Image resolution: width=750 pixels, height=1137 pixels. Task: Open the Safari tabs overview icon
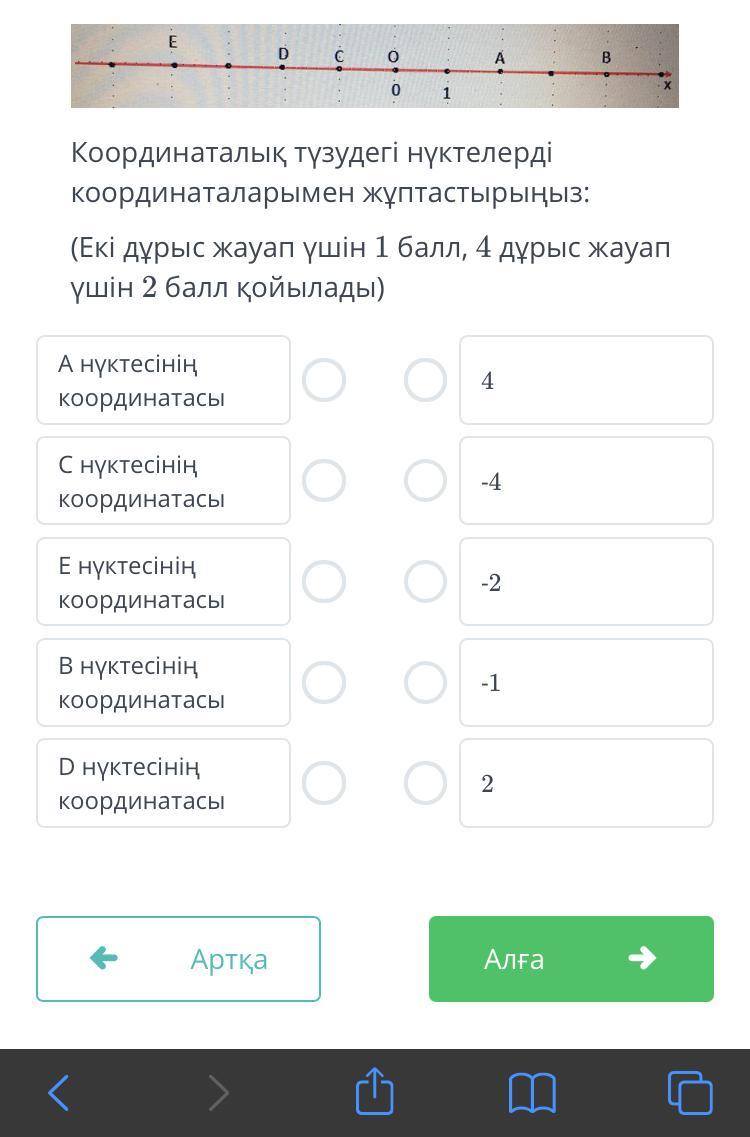point(690,1092)
